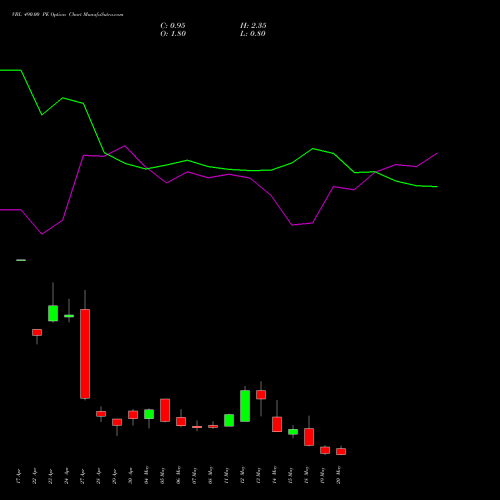The image size is (500, 500).
Task: Click the chart title text at top left
Action: 67,15
